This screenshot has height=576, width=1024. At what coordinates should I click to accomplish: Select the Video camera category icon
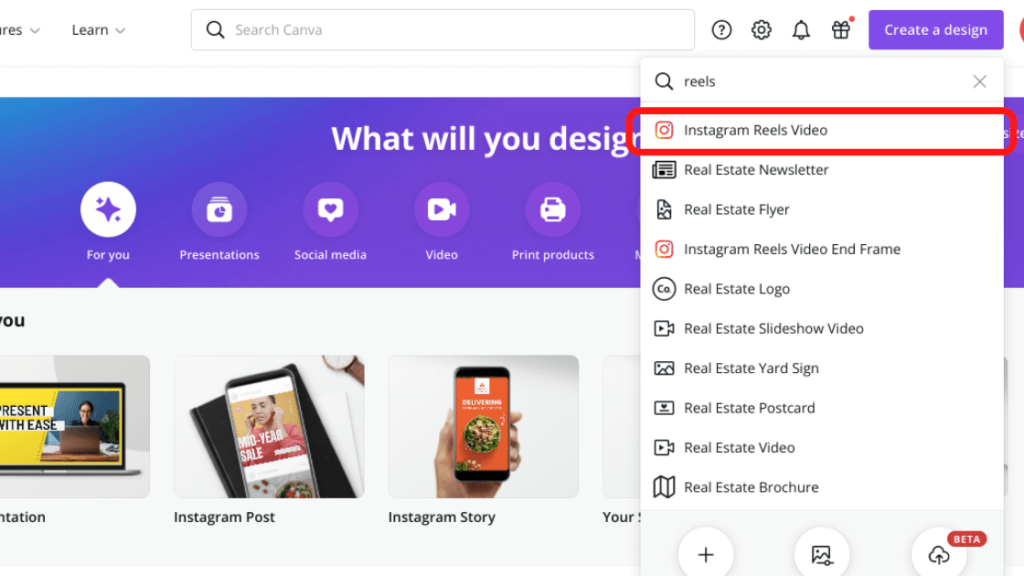[441, 210]
